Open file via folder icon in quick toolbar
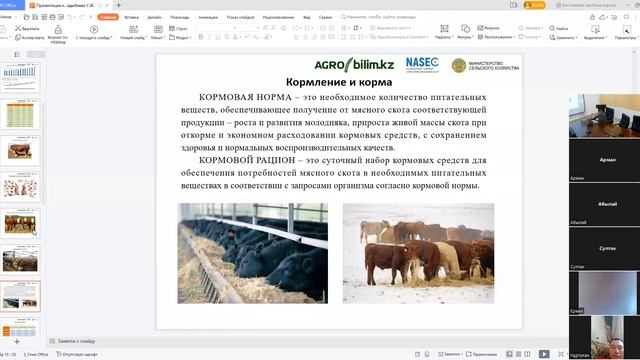640x360 pixels. tap(27, 17)
